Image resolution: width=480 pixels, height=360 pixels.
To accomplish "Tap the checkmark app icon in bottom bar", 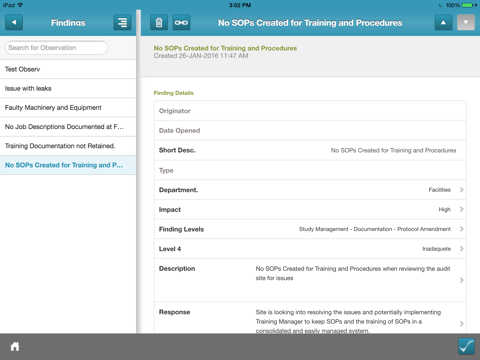I will pyautogui.click(x=466, y=346).
